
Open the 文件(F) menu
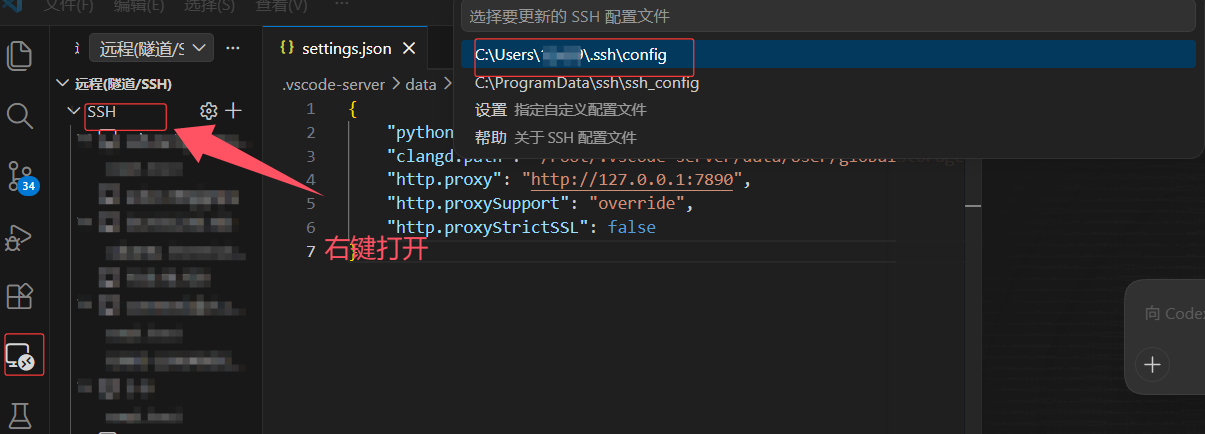(69, 6)
